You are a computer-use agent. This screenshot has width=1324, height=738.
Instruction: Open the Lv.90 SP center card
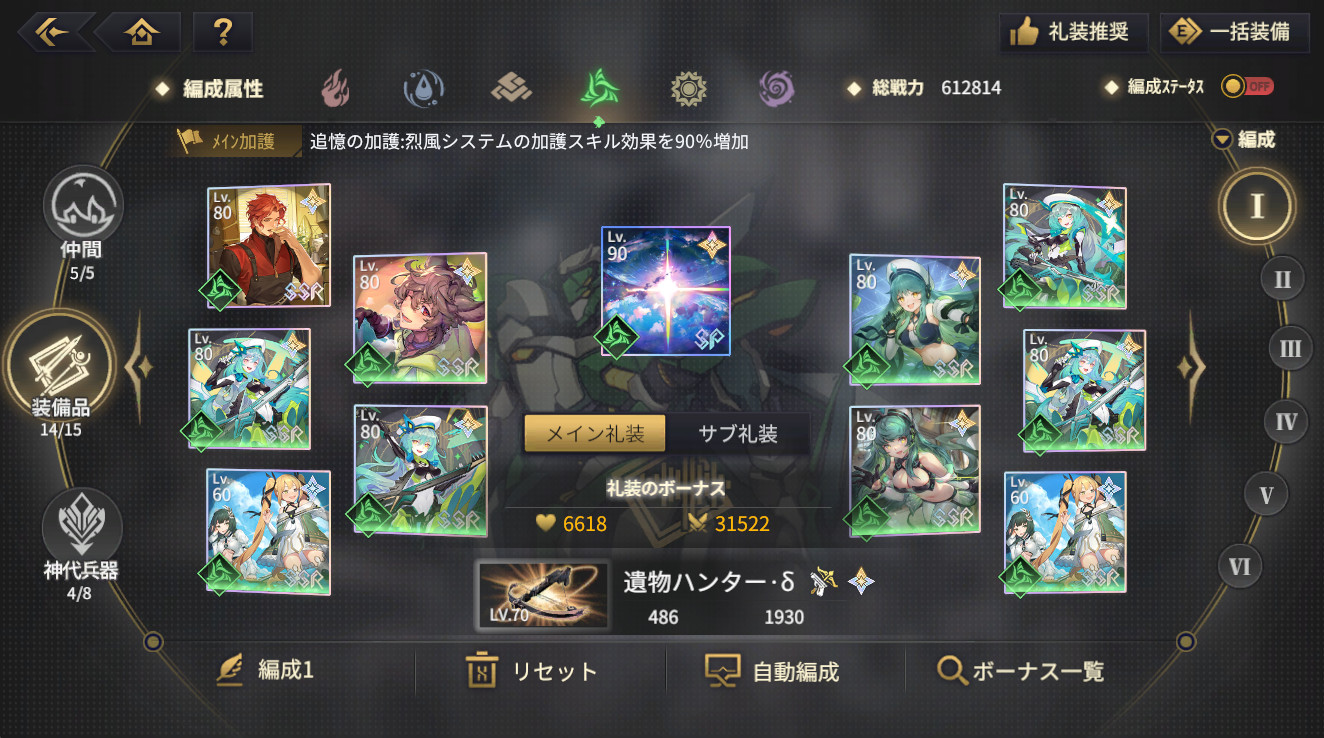pyautogui.click(x=666, y=291)
